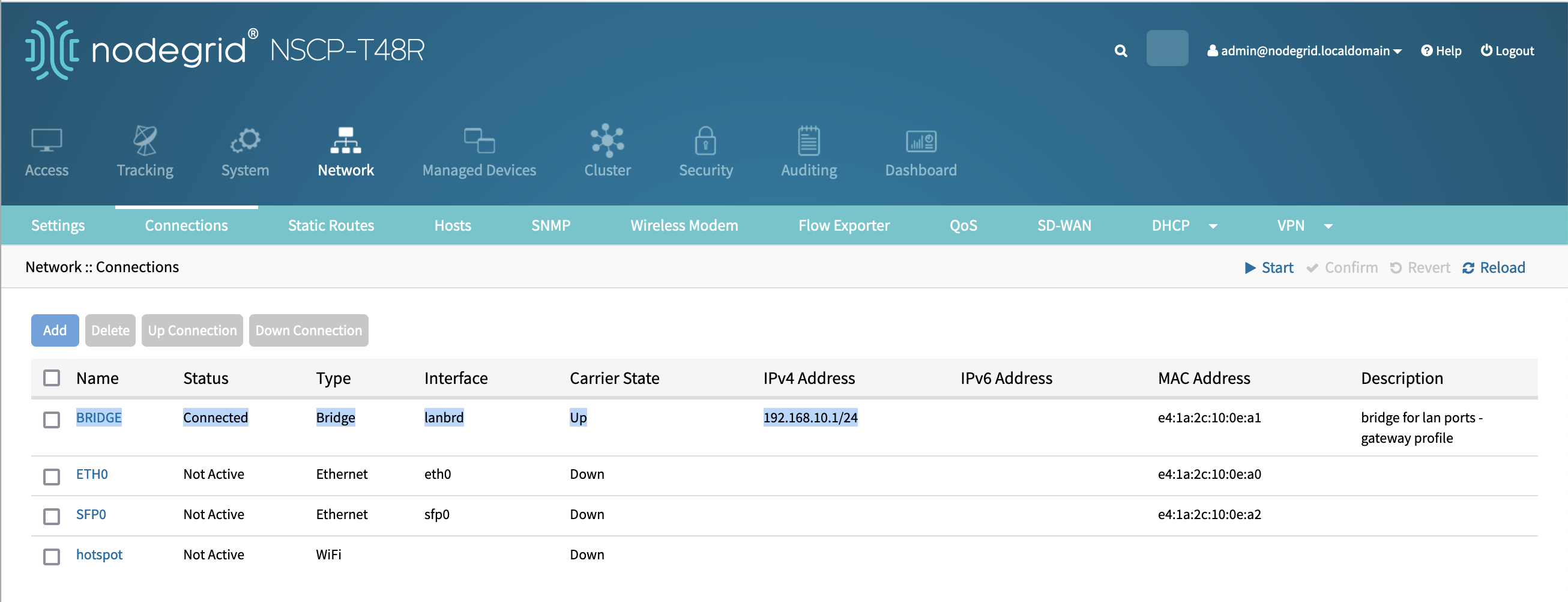Viewport: 1568px width, 602px height.
Task: Toggle the select-all checkbox in table header
Action: [x=52, y=378]
